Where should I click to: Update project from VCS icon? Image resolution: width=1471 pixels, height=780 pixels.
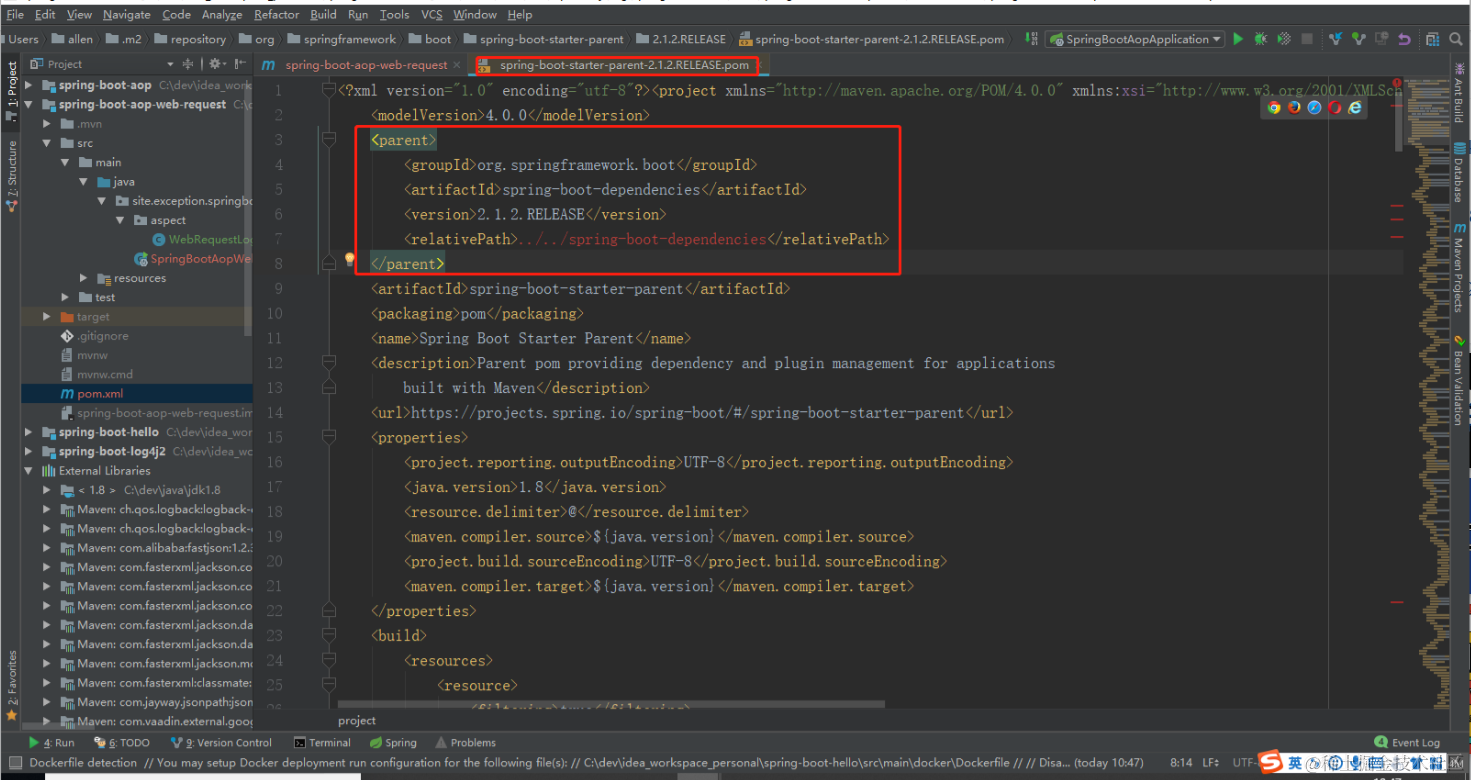1335,39
